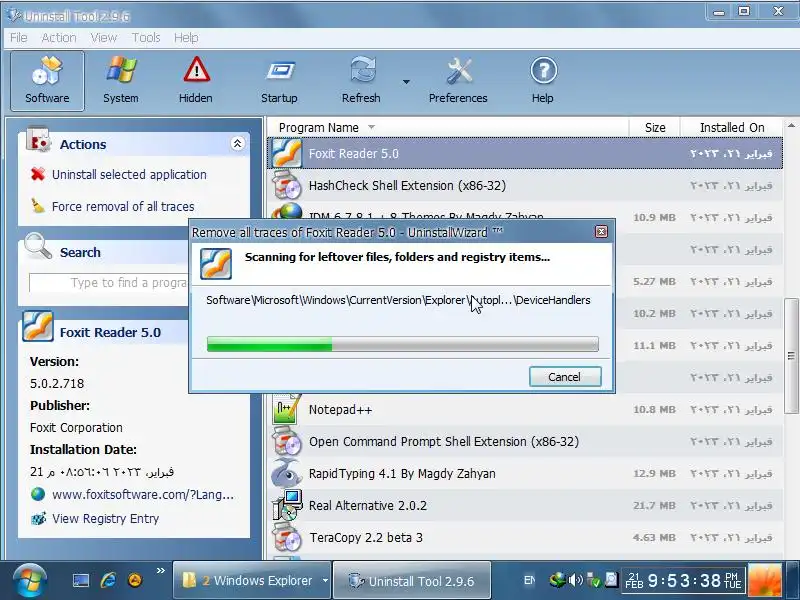
Task: Open the dropdown arrow beside Refresh
Action: click(406, 82)
